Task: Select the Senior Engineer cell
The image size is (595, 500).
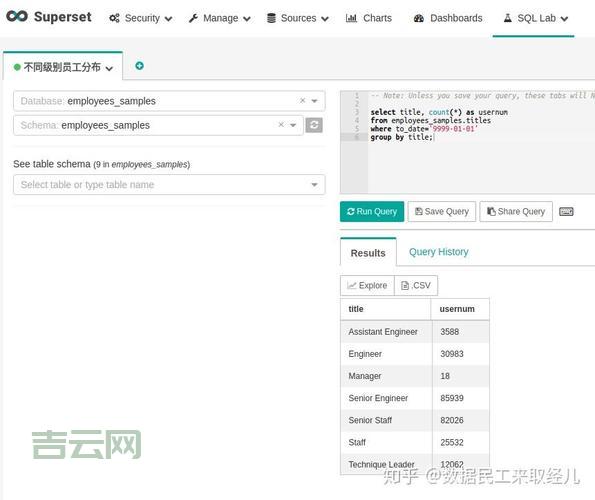Action: coord(386,398)
